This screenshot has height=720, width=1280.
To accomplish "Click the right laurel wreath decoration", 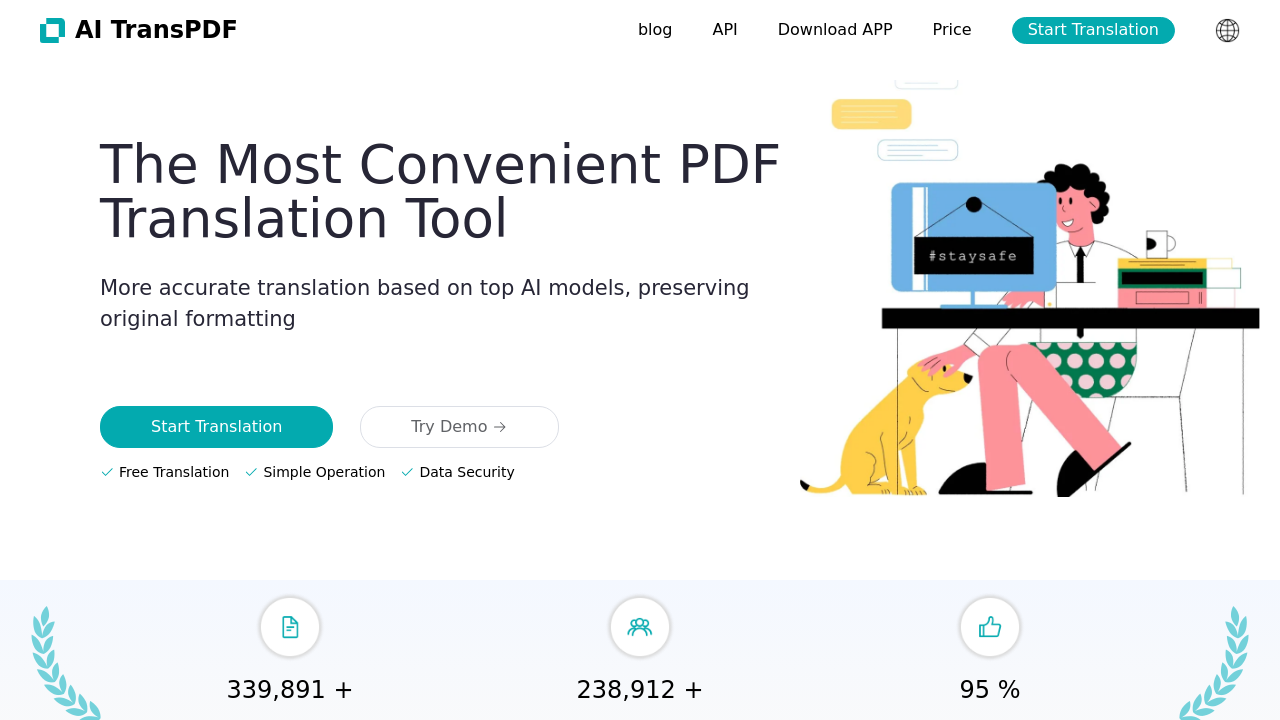I will tap(1216, 665).
